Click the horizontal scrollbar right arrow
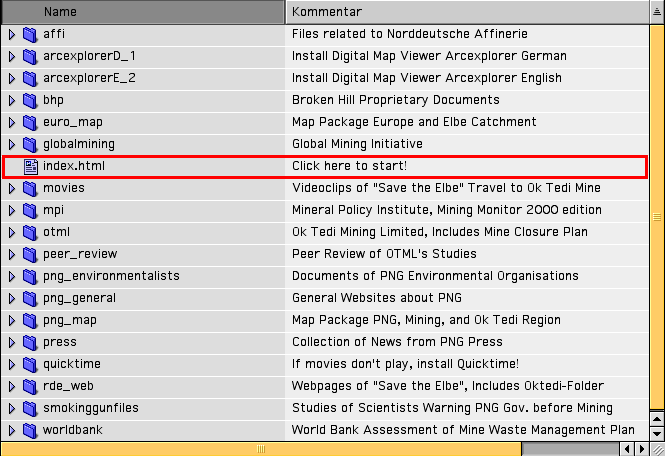Screen dimensions: 665x456 coord(642,449)
